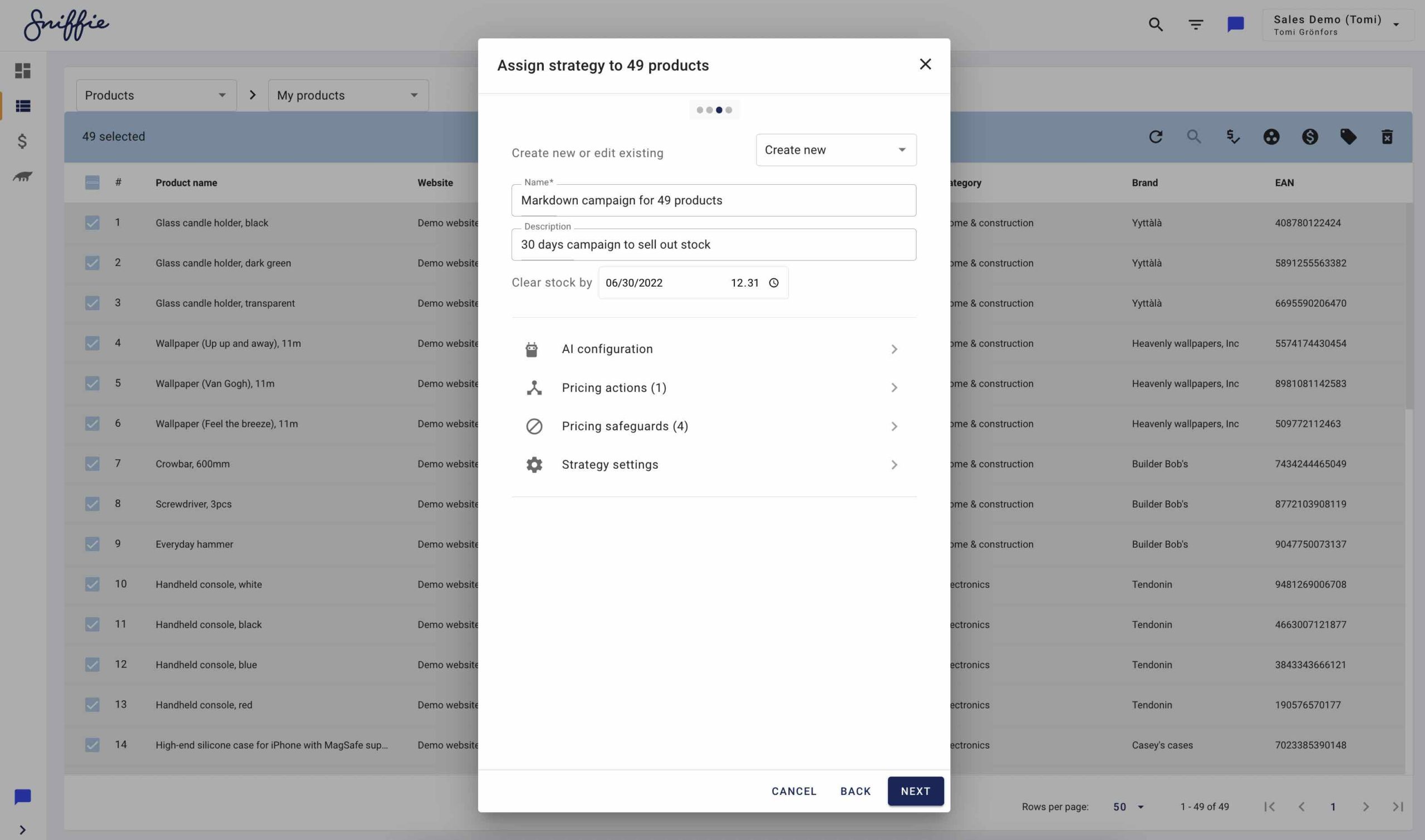The height and width of the screenshot is (840, 1425).
Task: Click the robot icon beside AI configuration
Action: 532,349
